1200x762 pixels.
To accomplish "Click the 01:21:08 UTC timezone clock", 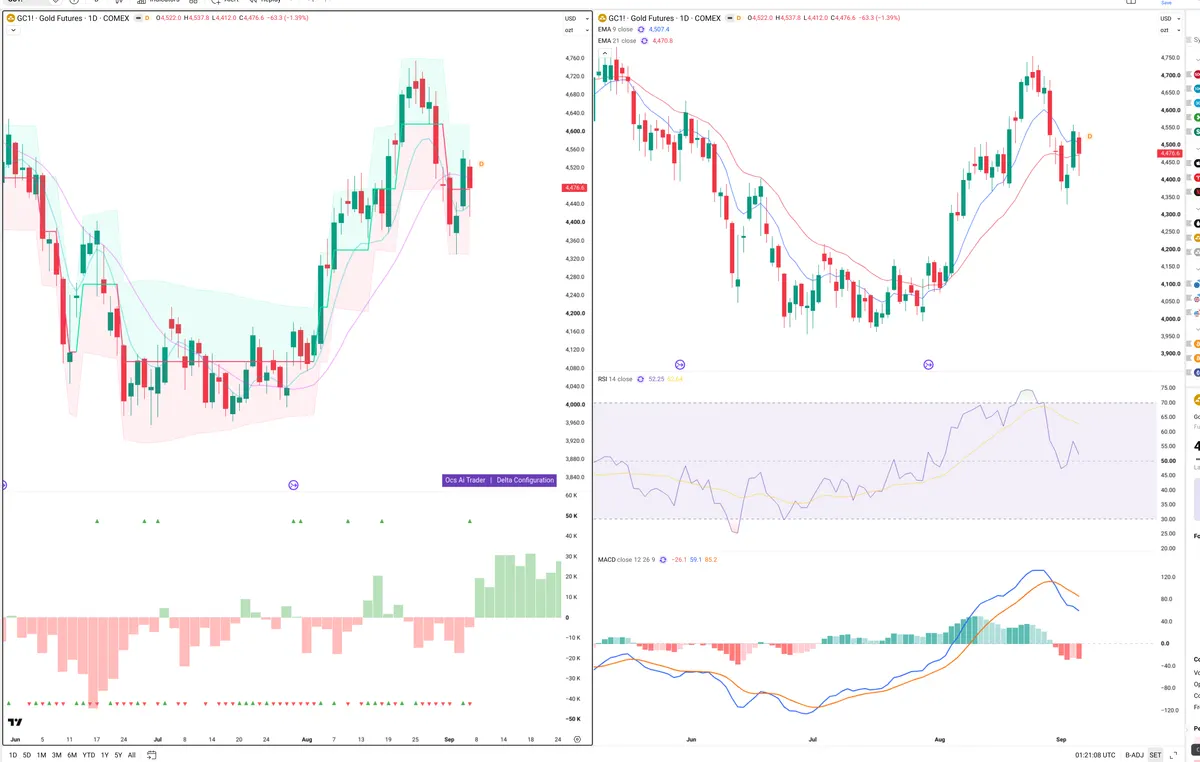I will click(x=1096, y=755).
